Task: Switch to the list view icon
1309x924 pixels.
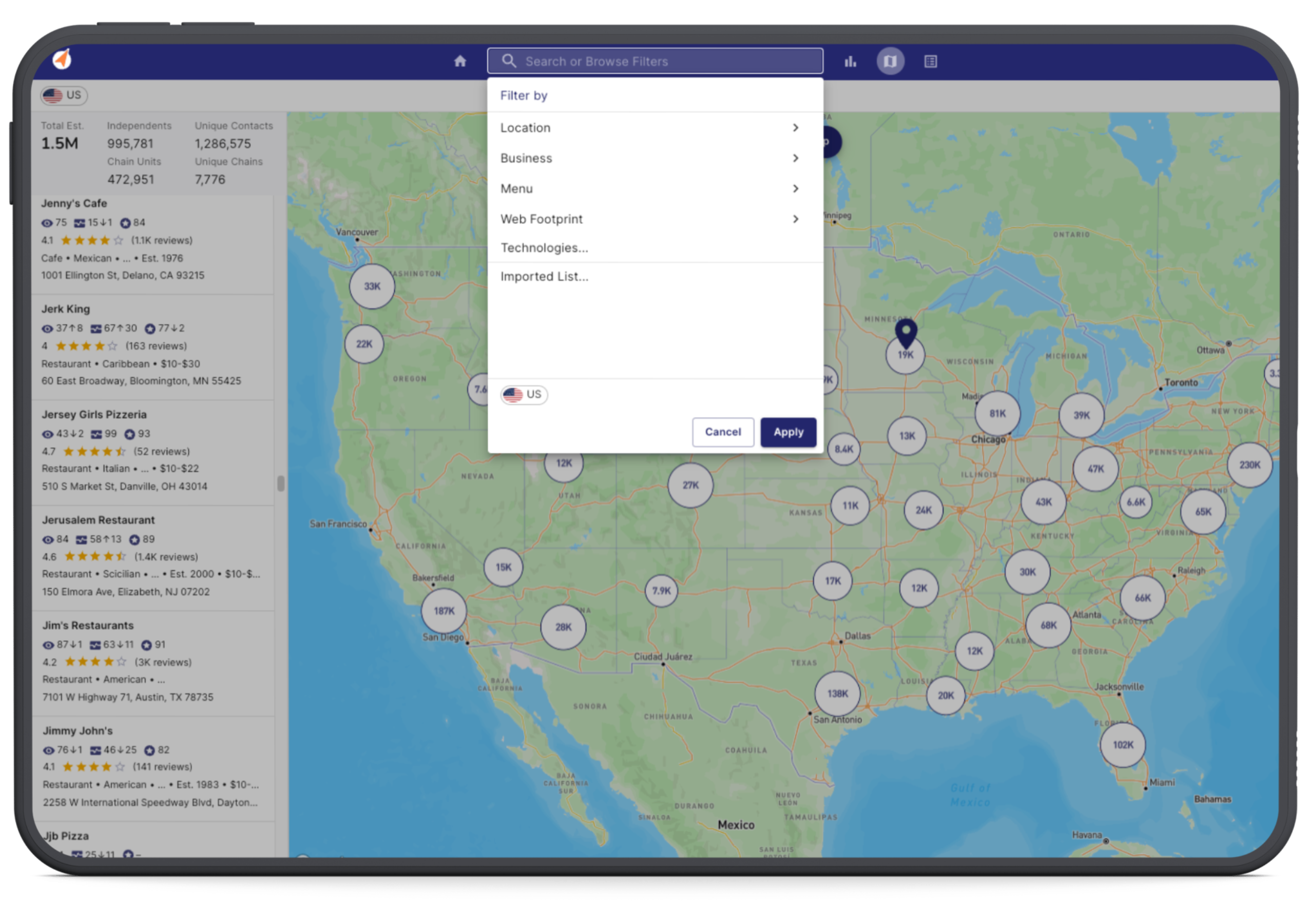Action: click(931, 61)
